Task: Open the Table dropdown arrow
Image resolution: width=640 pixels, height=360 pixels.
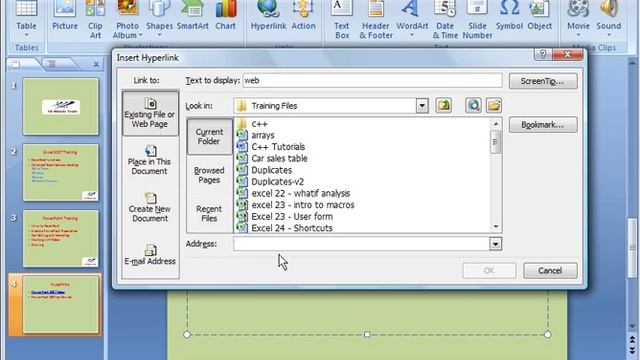Action: click(x=27, y=36)
